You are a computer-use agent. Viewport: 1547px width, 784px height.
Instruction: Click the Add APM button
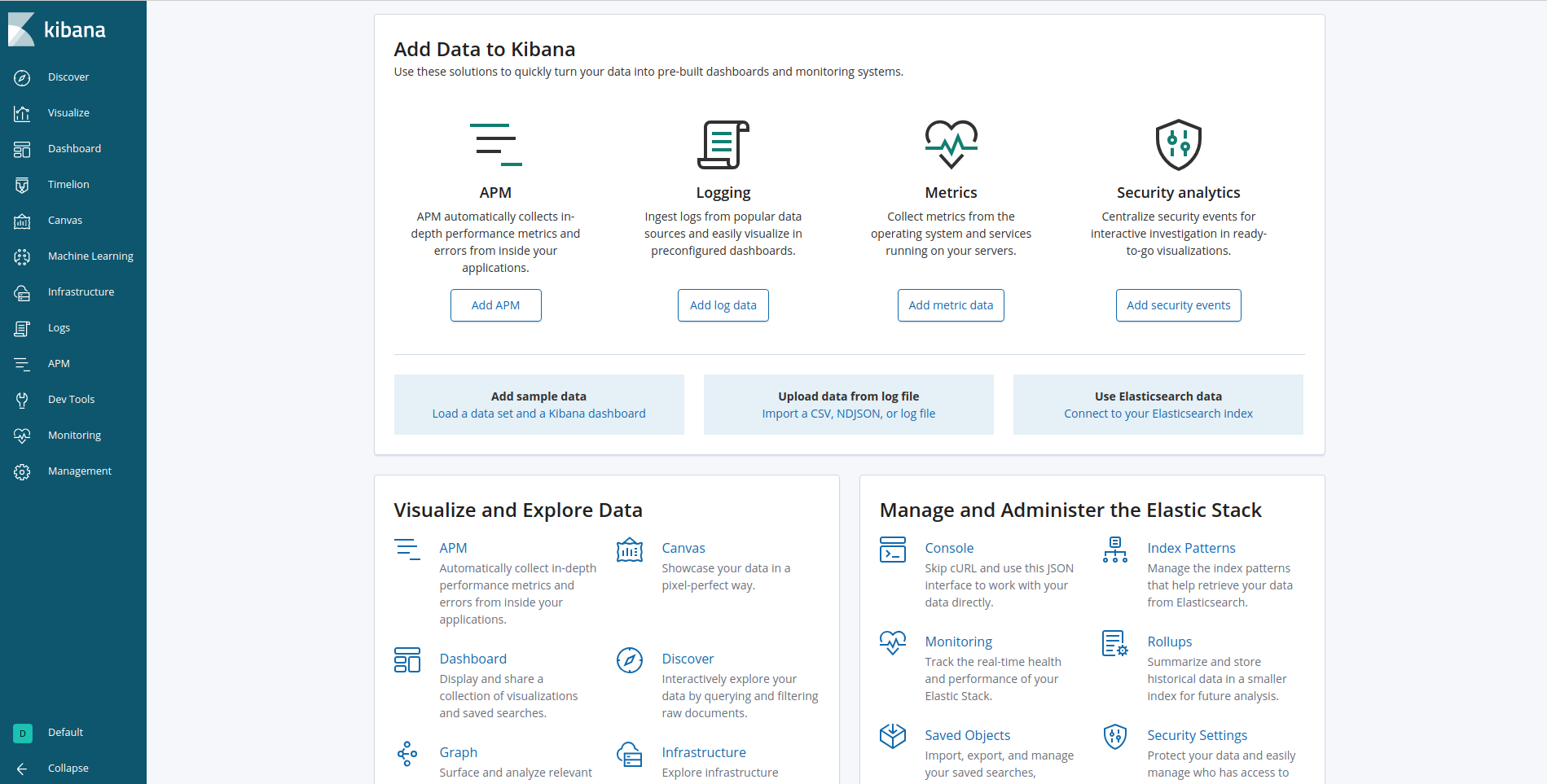coord(495,304)
